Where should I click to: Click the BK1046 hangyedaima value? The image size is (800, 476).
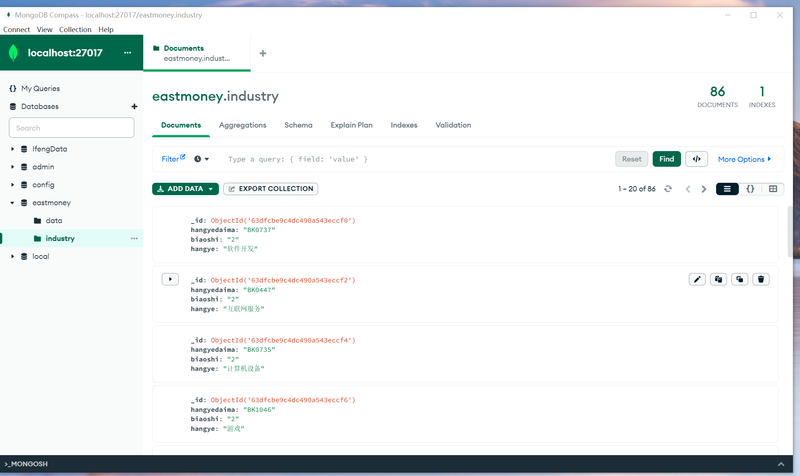[x=259, y=410]
